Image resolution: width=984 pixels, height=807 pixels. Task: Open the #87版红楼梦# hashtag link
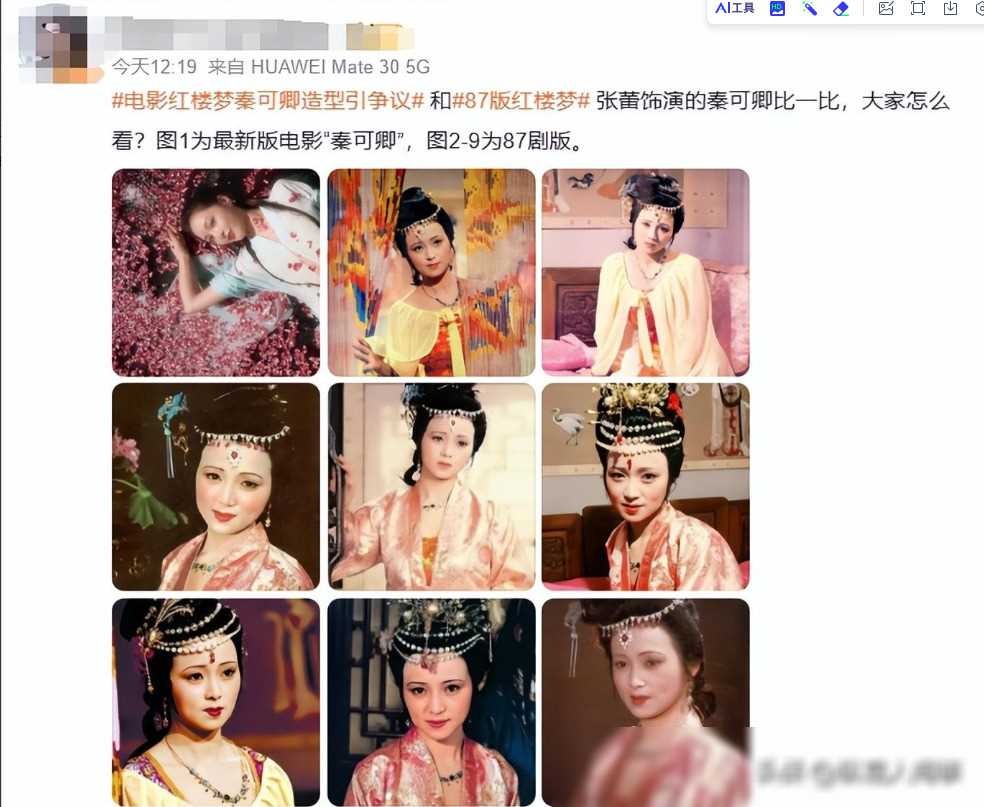click(x=521, y=100)
